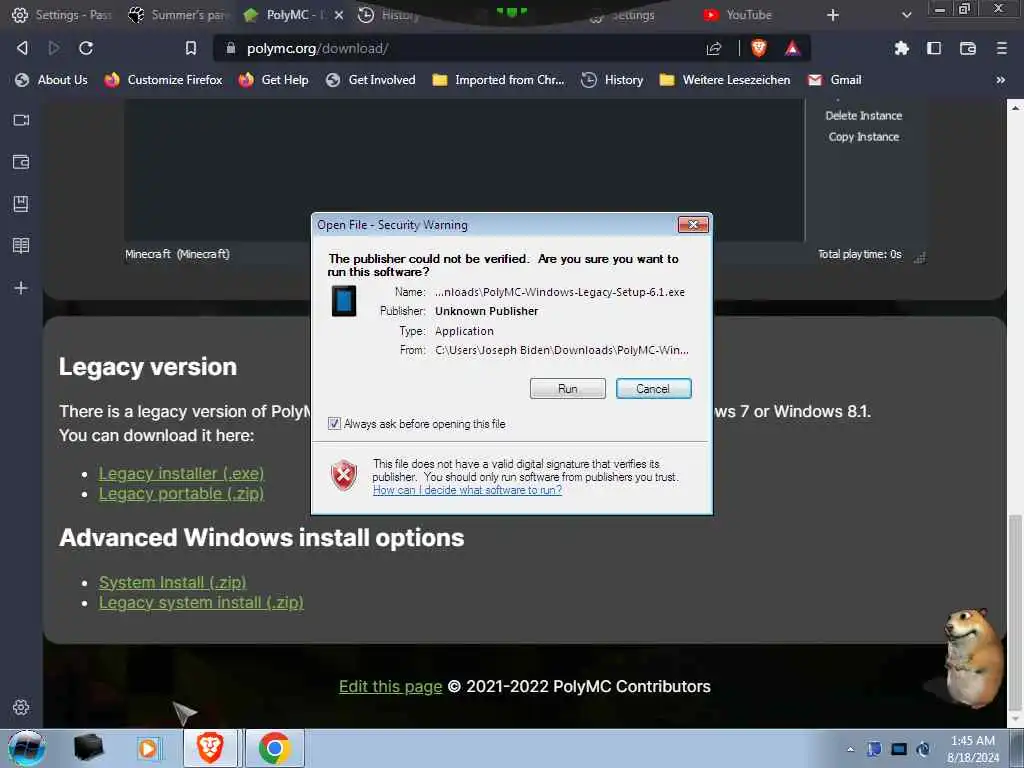
Task: Open the reading list icon in the sidebar
Action: click(21, 246)
